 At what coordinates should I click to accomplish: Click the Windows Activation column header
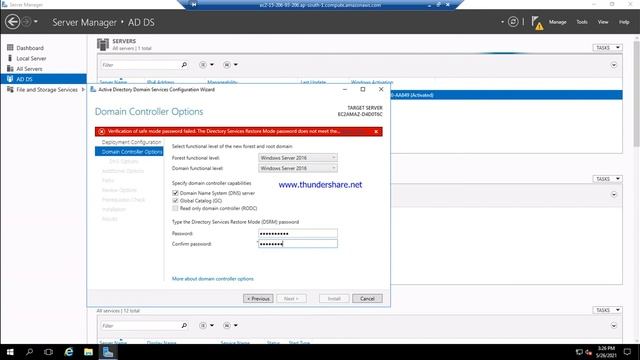[x=372, y=82]
